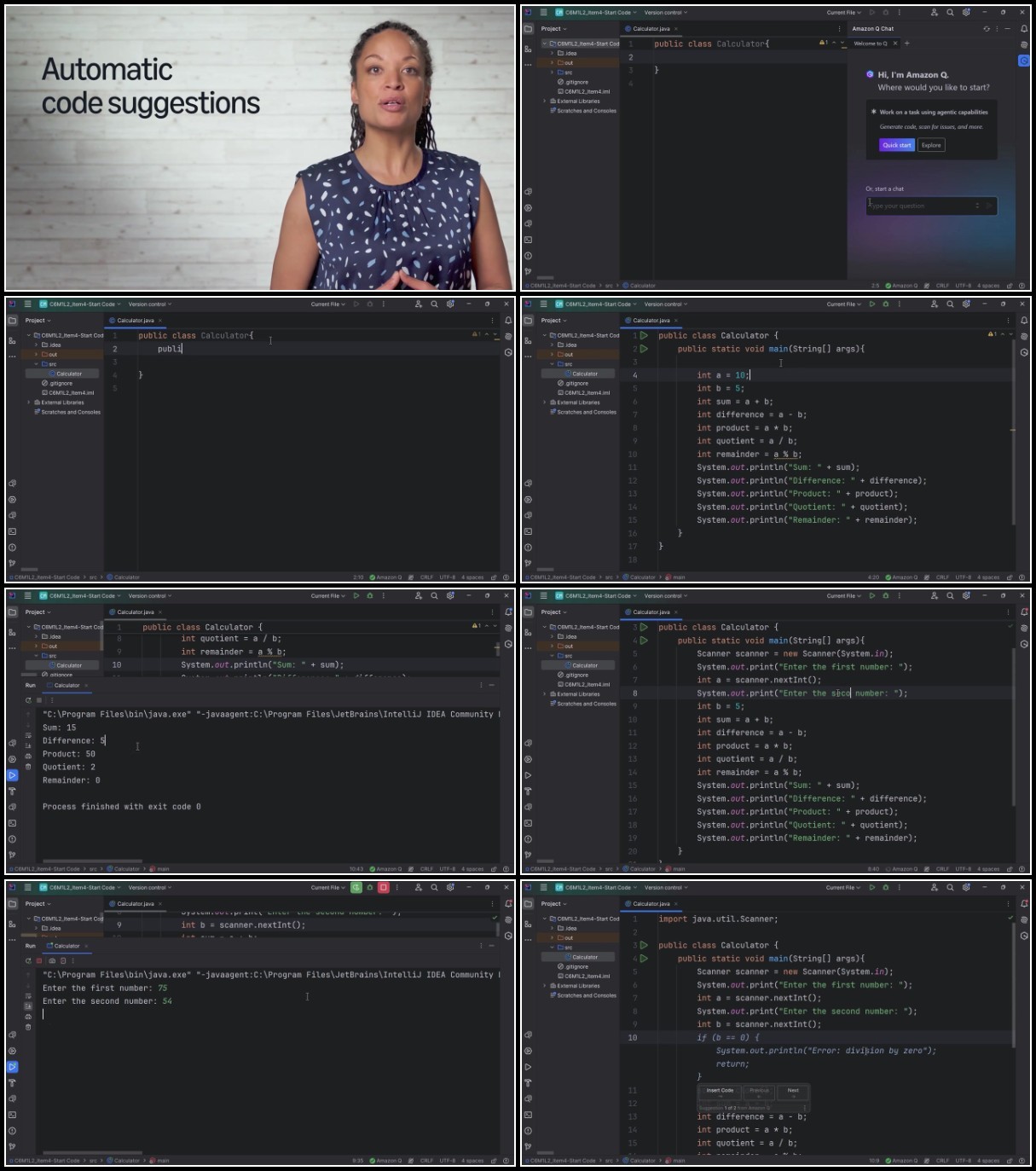Open the Current File dropdown beside the red Stop
Viewport: 1036px width, 1171px height.
pos(328,888)
